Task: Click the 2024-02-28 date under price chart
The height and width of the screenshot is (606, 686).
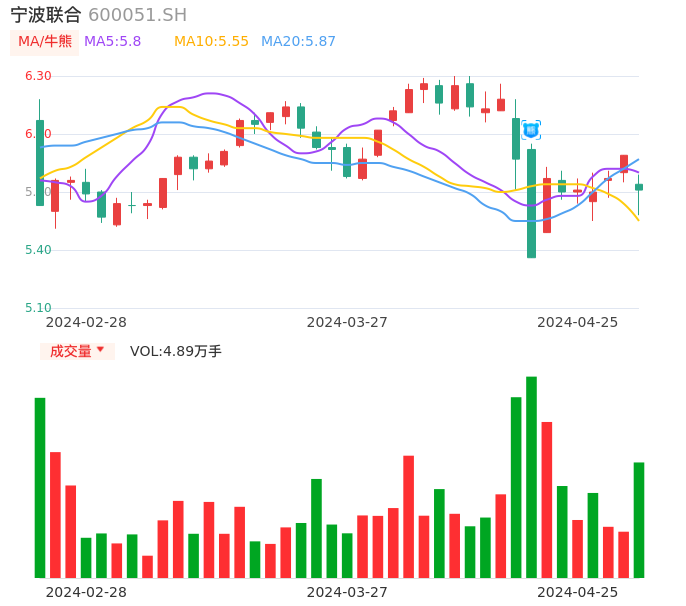Action: point(86,322)
